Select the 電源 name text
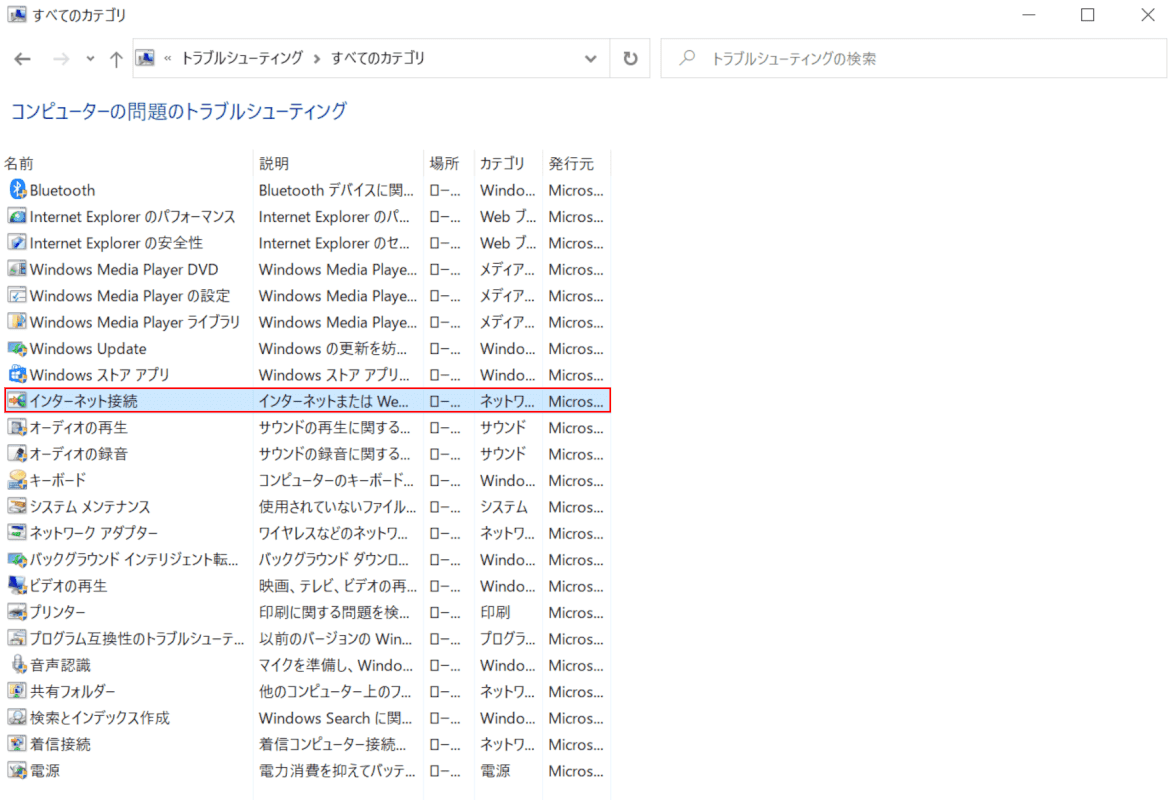The height and width of the screenshot is (800, 1173). [45, 770]
